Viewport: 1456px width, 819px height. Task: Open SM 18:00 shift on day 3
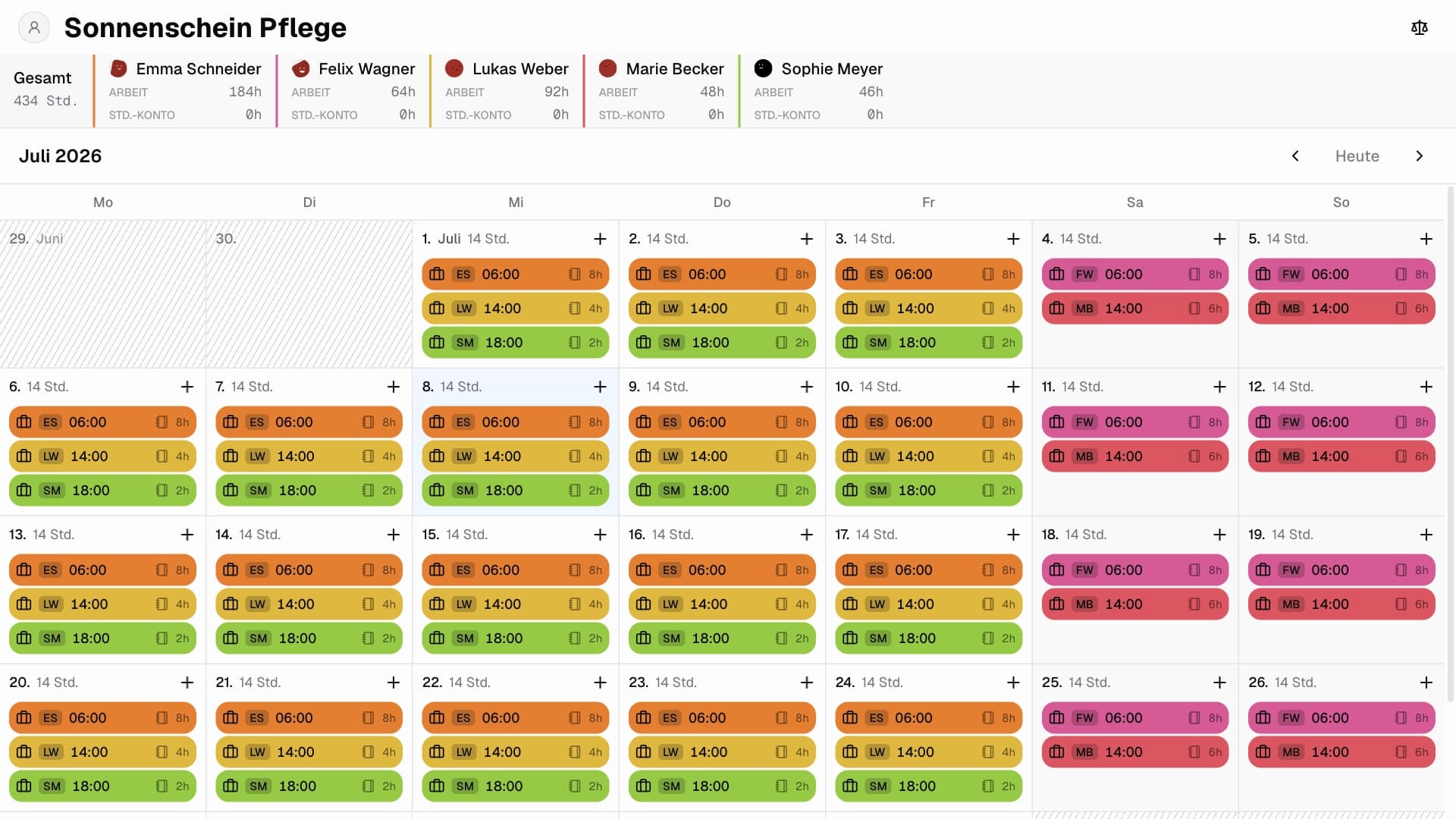(x=928, y=342)
